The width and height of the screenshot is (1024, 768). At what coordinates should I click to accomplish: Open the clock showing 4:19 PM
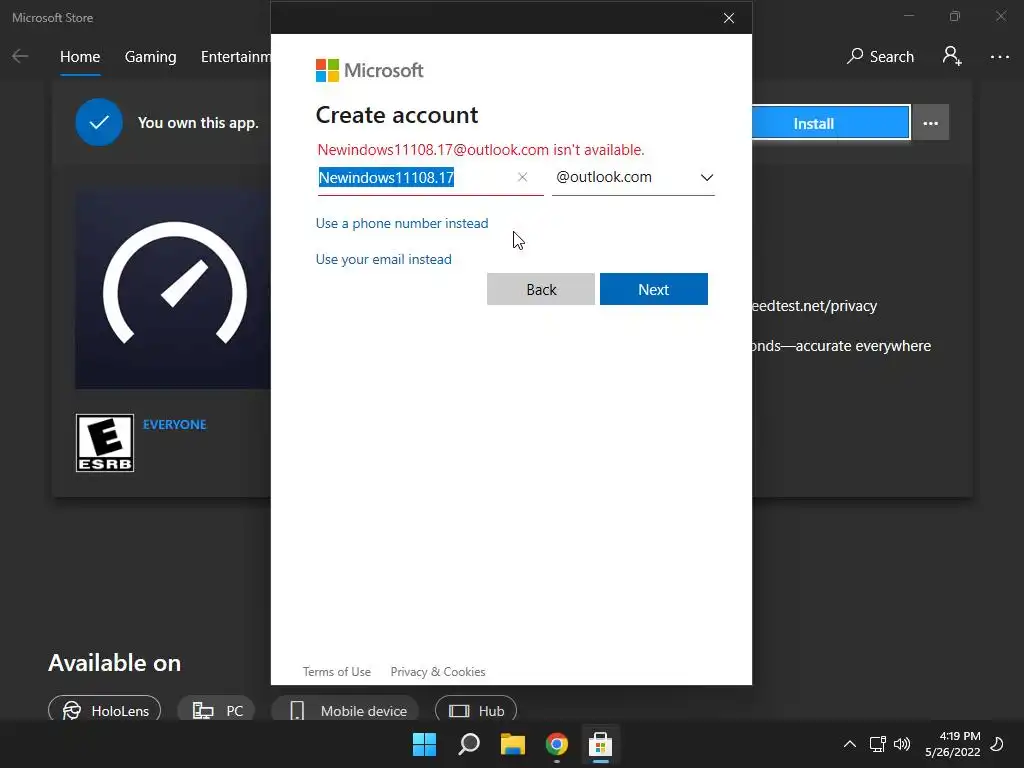(953, 744)
